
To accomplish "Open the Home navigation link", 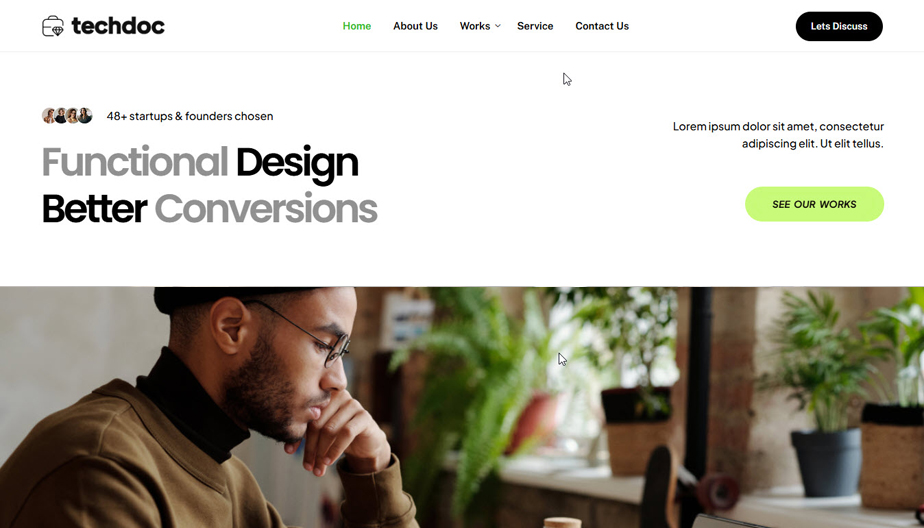I will 357,26.
